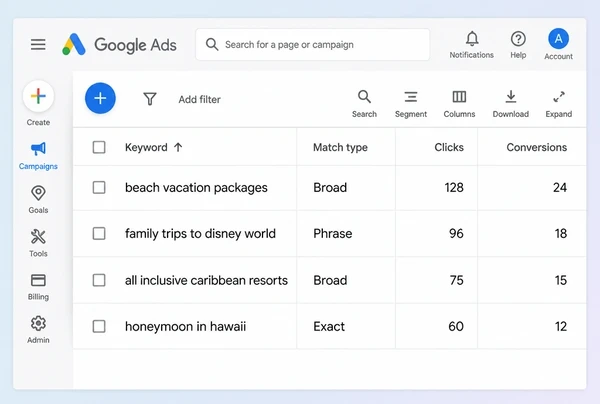Viewport: 600px width, 404px height.
Task: Sort by the Keyword column header
Action: coord(146,147)
